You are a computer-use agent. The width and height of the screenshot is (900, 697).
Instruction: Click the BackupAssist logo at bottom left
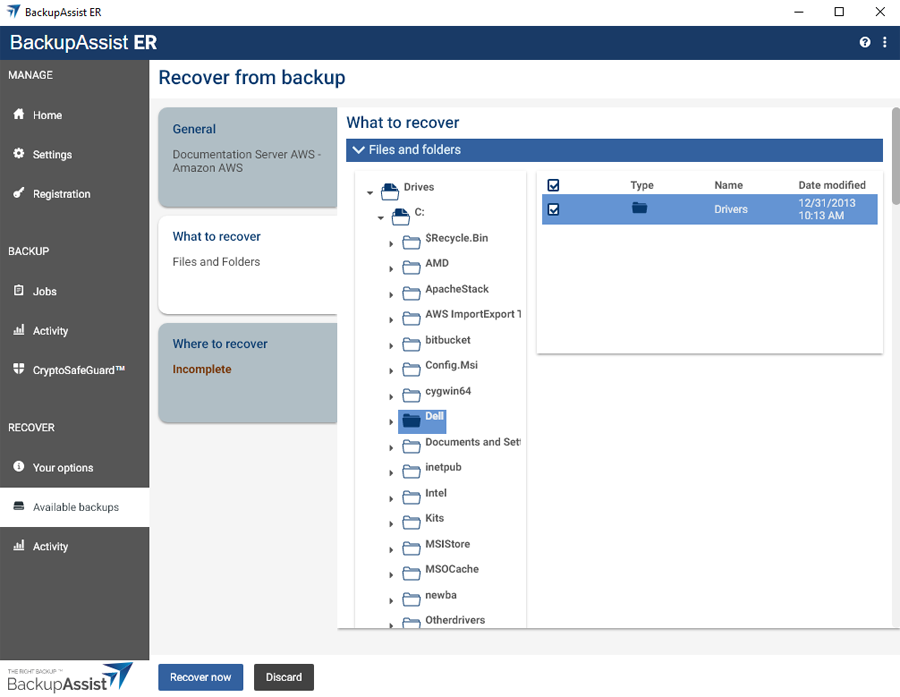(x=69, y=677)
